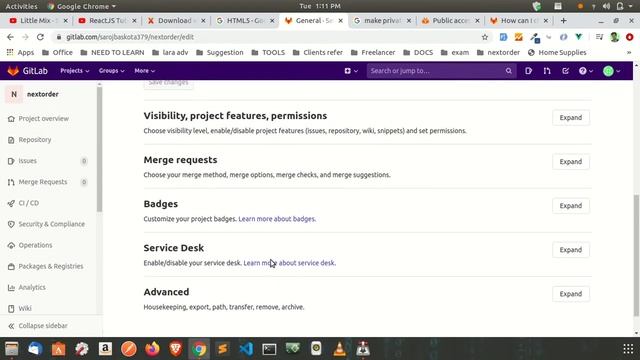Screen dimensions: 640x360
Task: Open the to-do list icon in top bar
Action: pos(565,71)
